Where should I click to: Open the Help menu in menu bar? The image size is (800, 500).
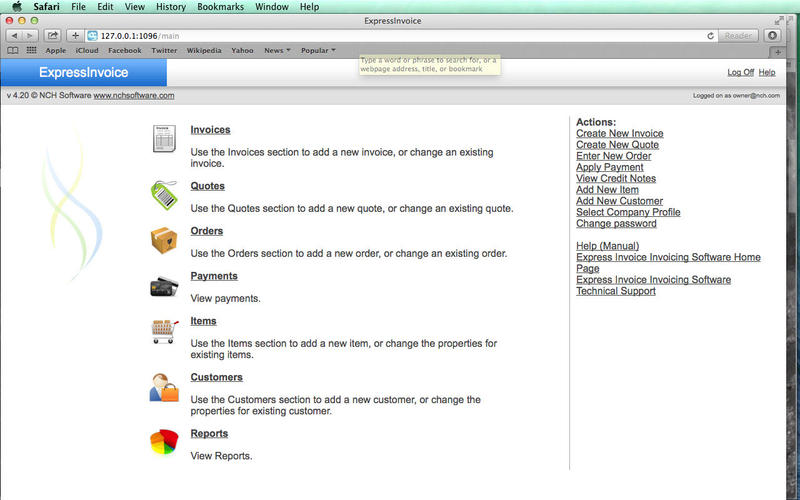[x=309, y=7]
